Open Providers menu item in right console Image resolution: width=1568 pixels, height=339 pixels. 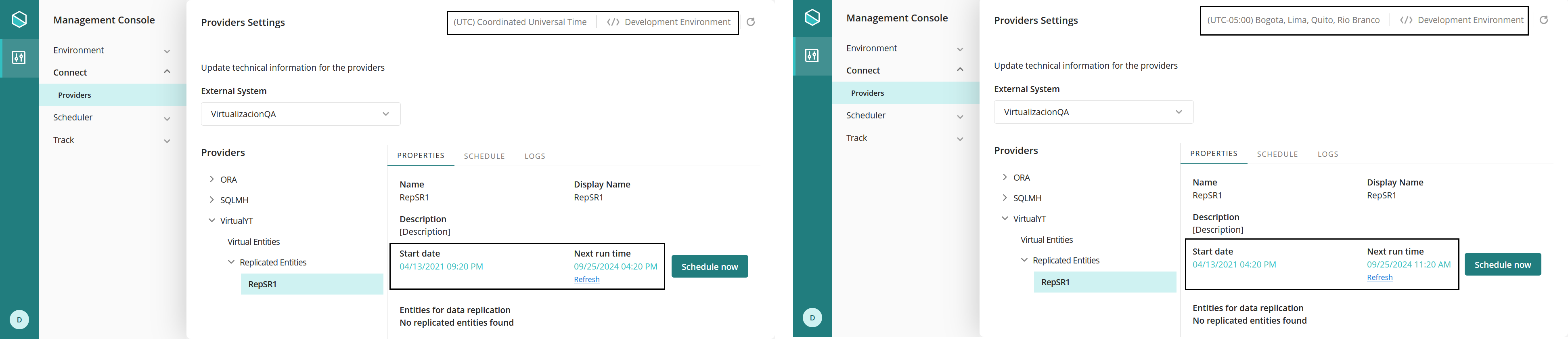tap(906, 93)
